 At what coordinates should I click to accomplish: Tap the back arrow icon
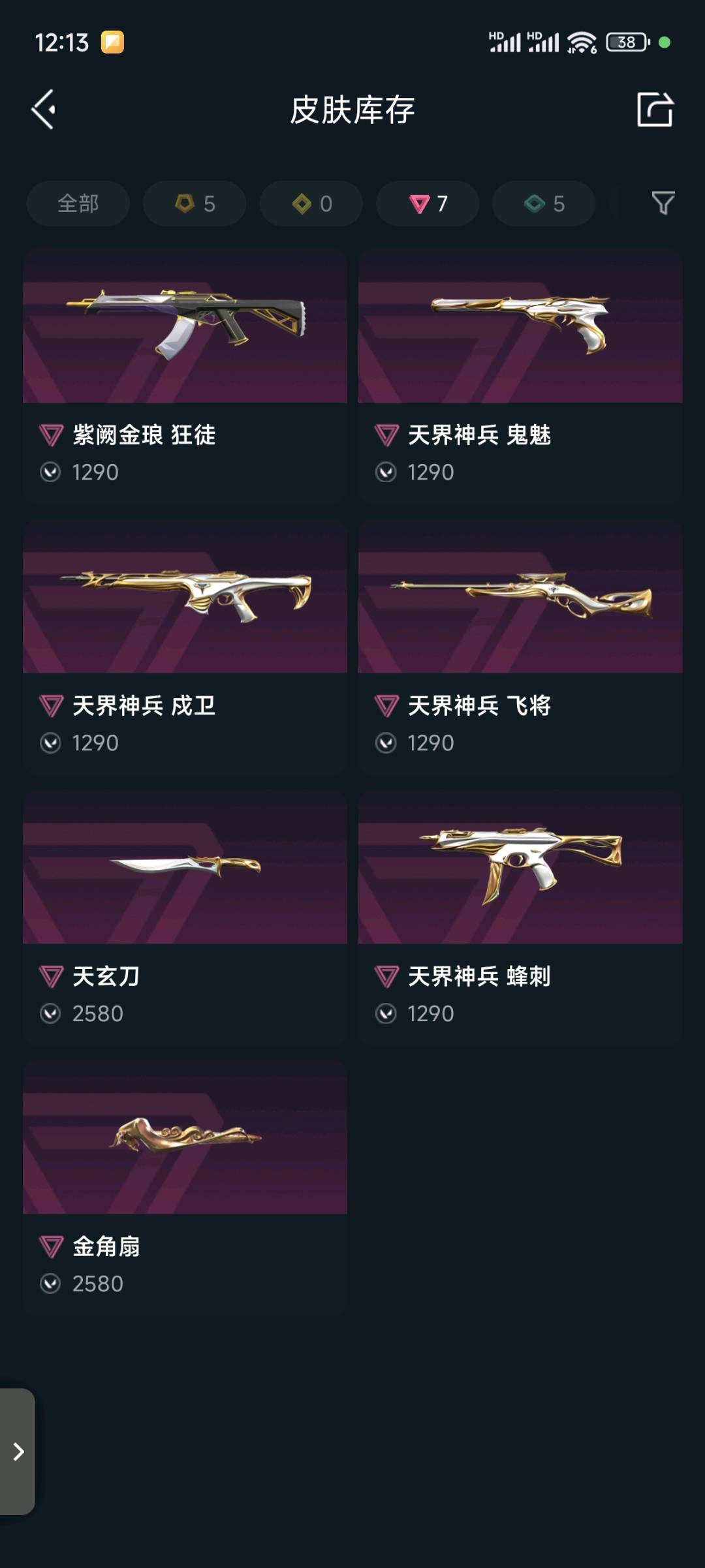click(44, 109)
